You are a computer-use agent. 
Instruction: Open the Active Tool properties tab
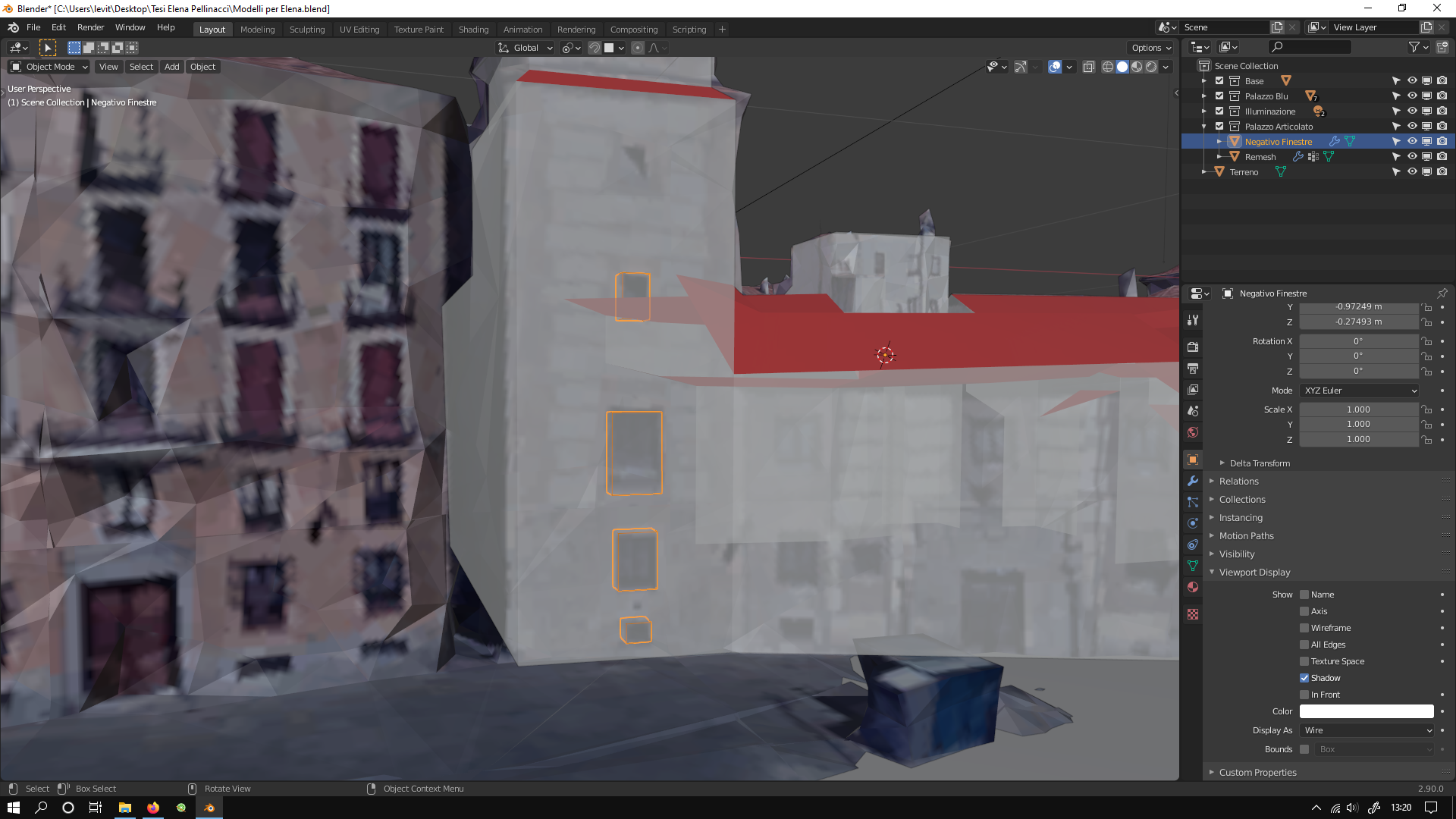click(x=1193, y=320)
